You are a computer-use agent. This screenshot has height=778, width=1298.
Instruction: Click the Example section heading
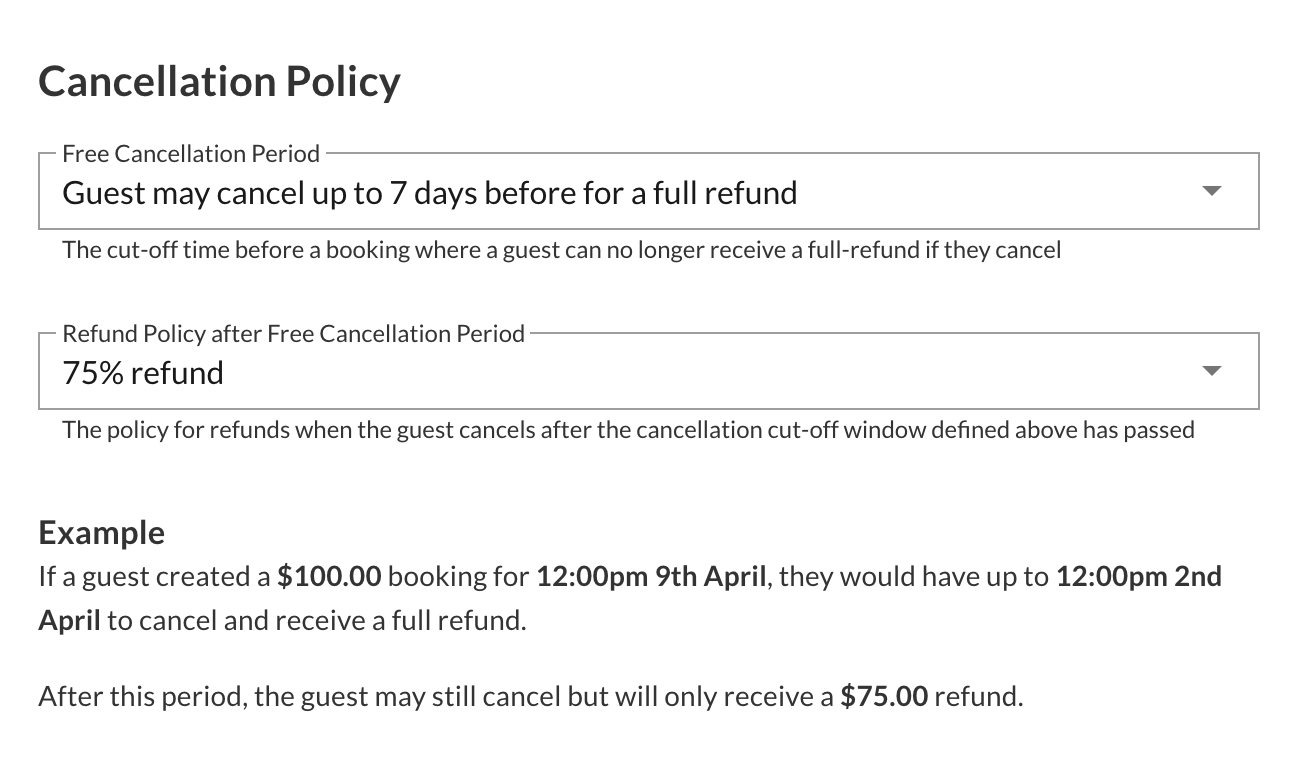click(x=101, y=532)
